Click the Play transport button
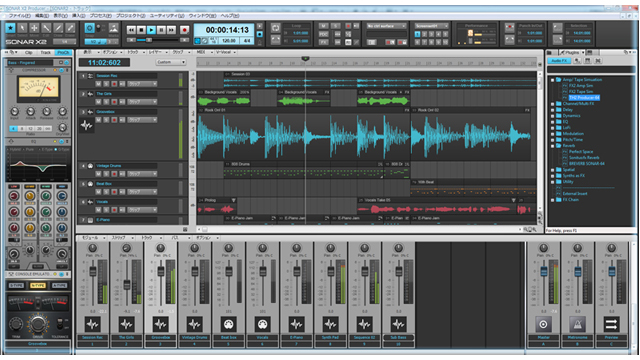This screenshot has height=360, width=640. tap(151, 30)
